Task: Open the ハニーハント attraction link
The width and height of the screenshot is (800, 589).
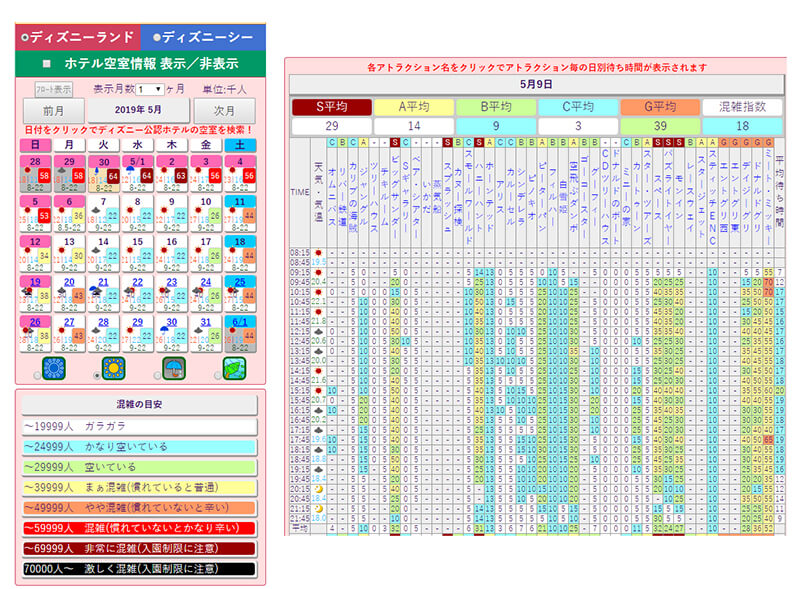Action: click(479, 197)
